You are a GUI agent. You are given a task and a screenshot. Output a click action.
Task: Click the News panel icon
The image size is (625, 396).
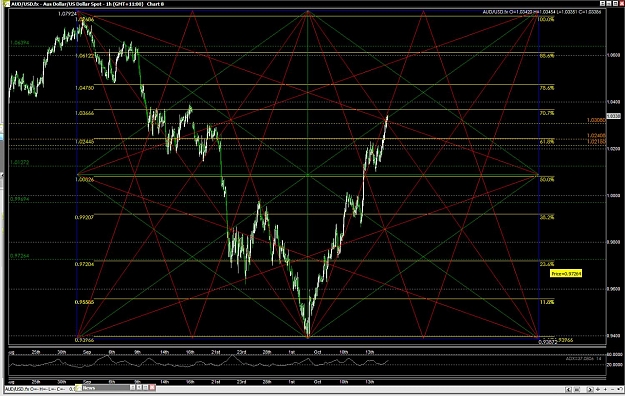pyautogui.click(x=79, y=388)
